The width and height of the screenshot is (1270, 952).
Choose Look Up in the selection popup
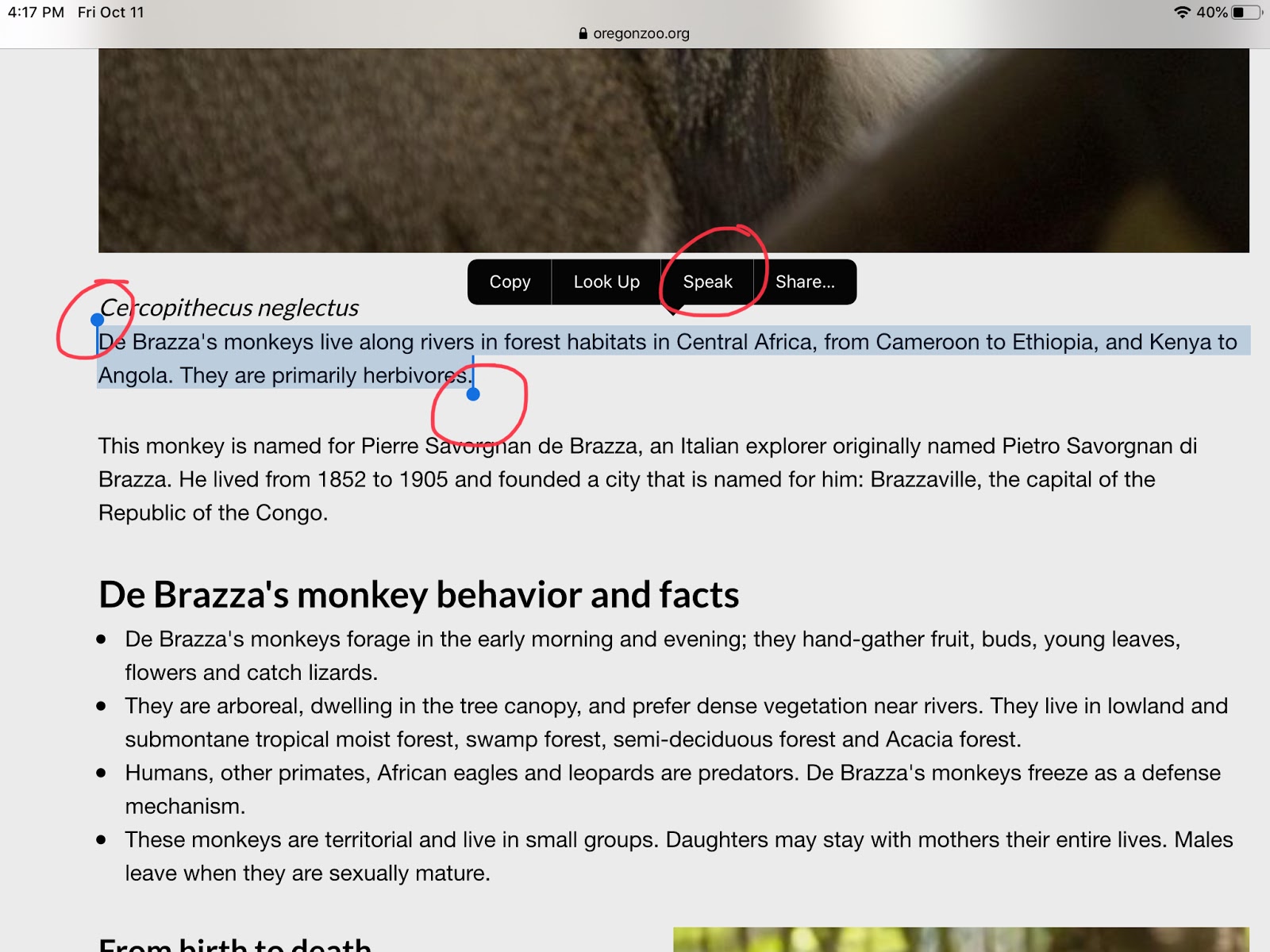pyautogui.click(x=606, y=282)
